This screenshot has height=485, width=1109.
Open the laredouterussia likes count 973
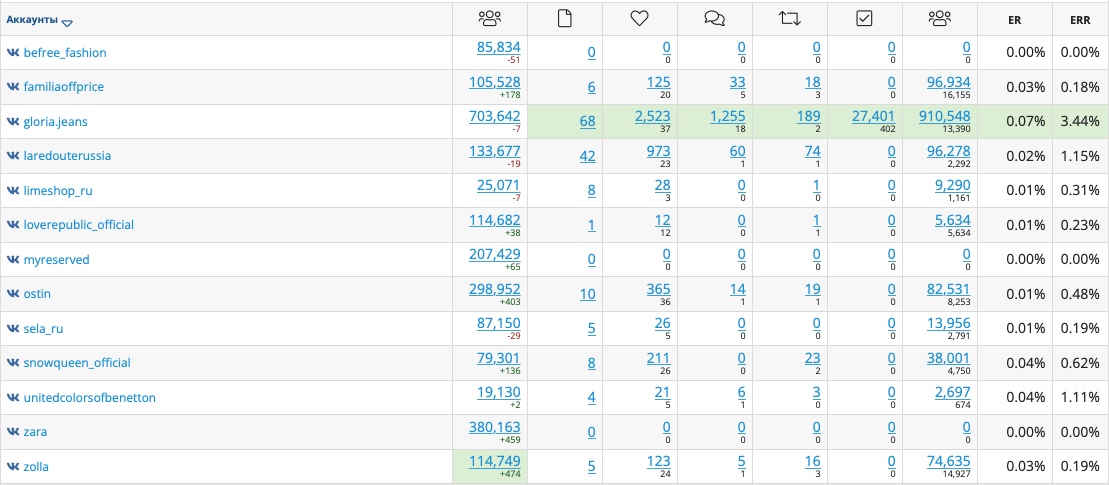coord(658,151)
